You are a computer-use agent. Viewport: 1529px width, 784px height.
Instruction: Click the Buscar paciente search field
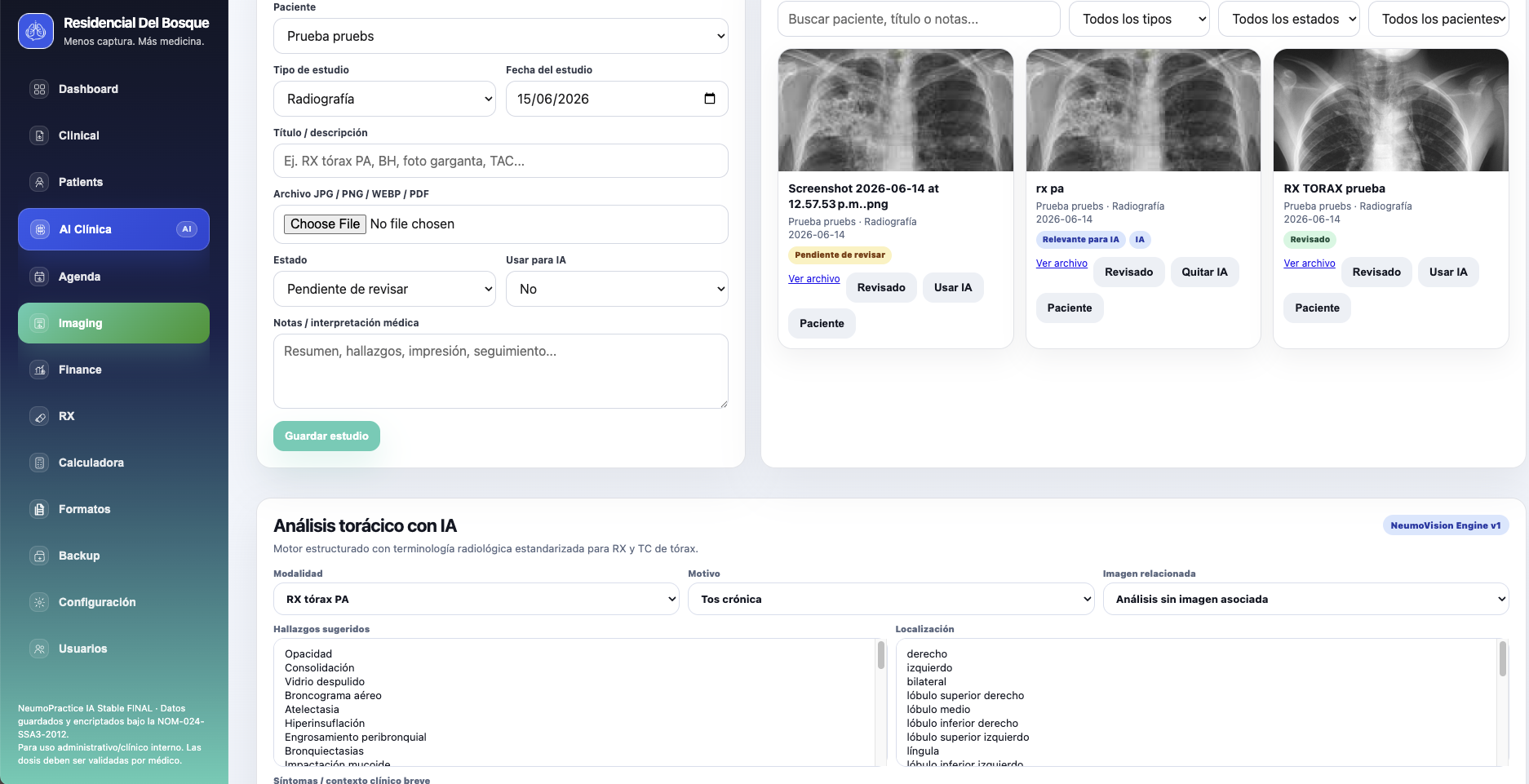pyautogui.click(x=919, y=19)
